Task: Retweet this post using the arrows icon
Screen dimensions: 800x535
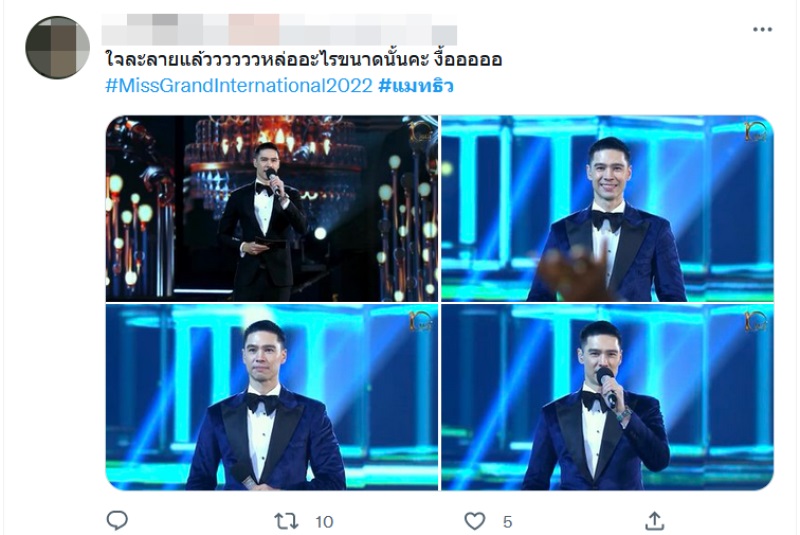Action: coord(286,521)
